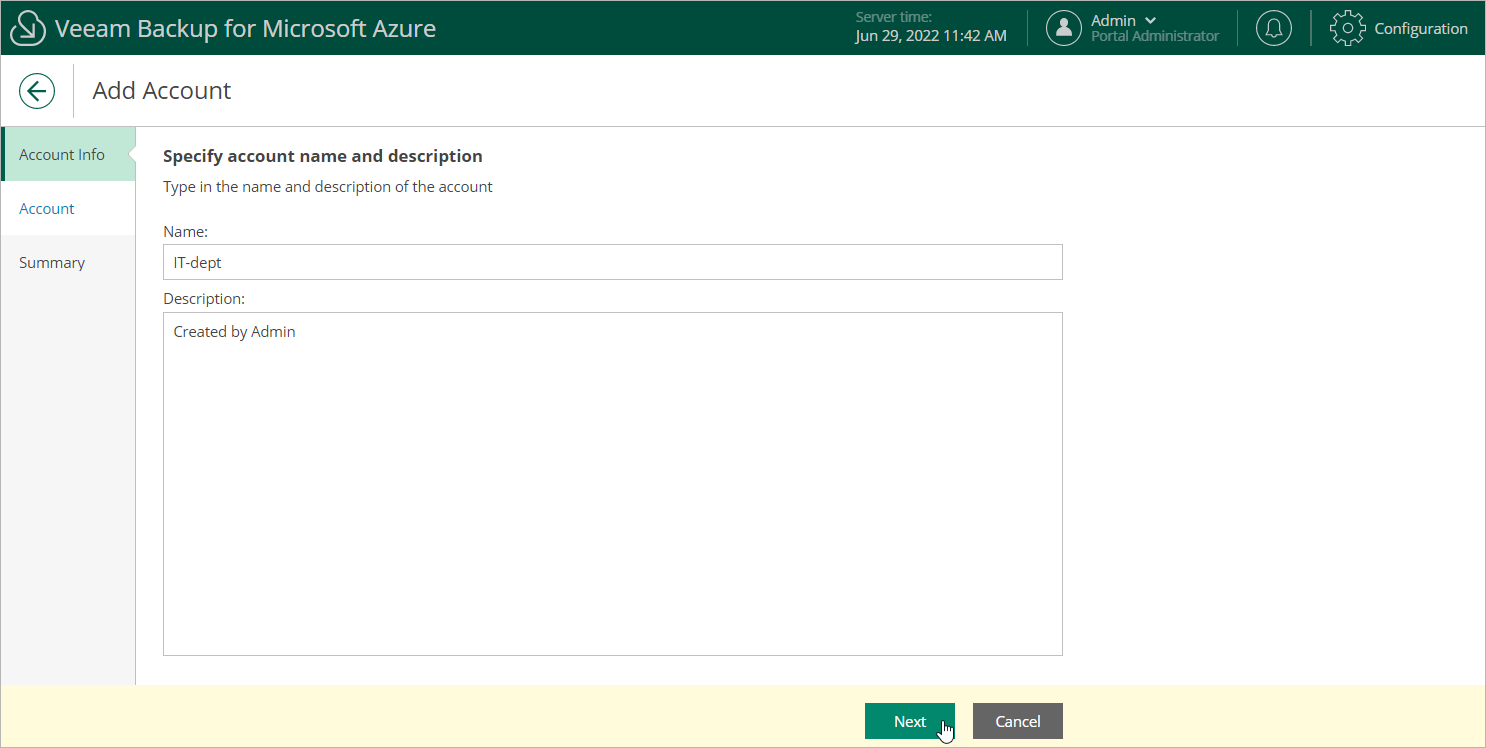Click the Veeam Backup for Microsoft Azure title
The image size is (1486, 748).
245,28
